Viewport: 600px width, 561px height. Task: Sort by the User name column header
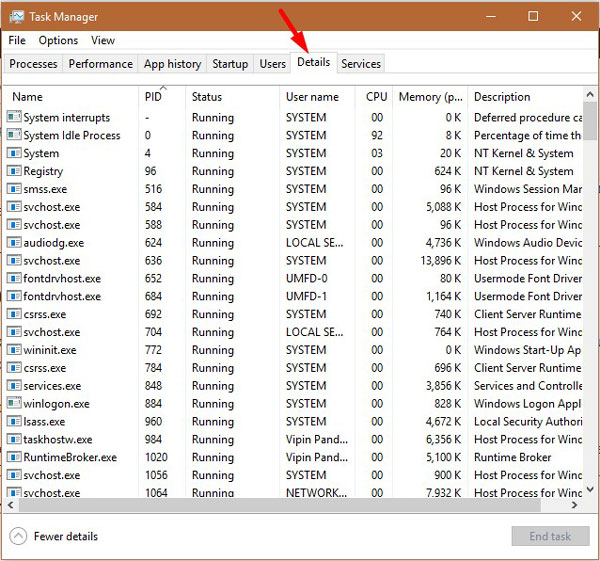317,97
